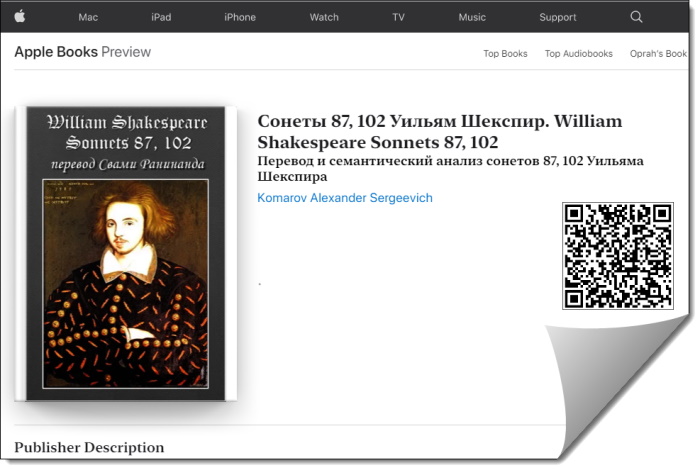This screenshot has height=470, width=700.
Task: Open author link Komarov Alexander Sergeevich
Action: coord(345,198)
